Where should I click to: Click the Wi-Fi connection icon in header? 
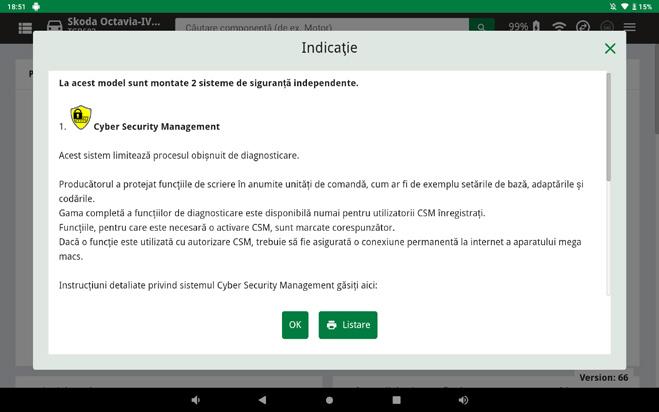pos(559,27)
